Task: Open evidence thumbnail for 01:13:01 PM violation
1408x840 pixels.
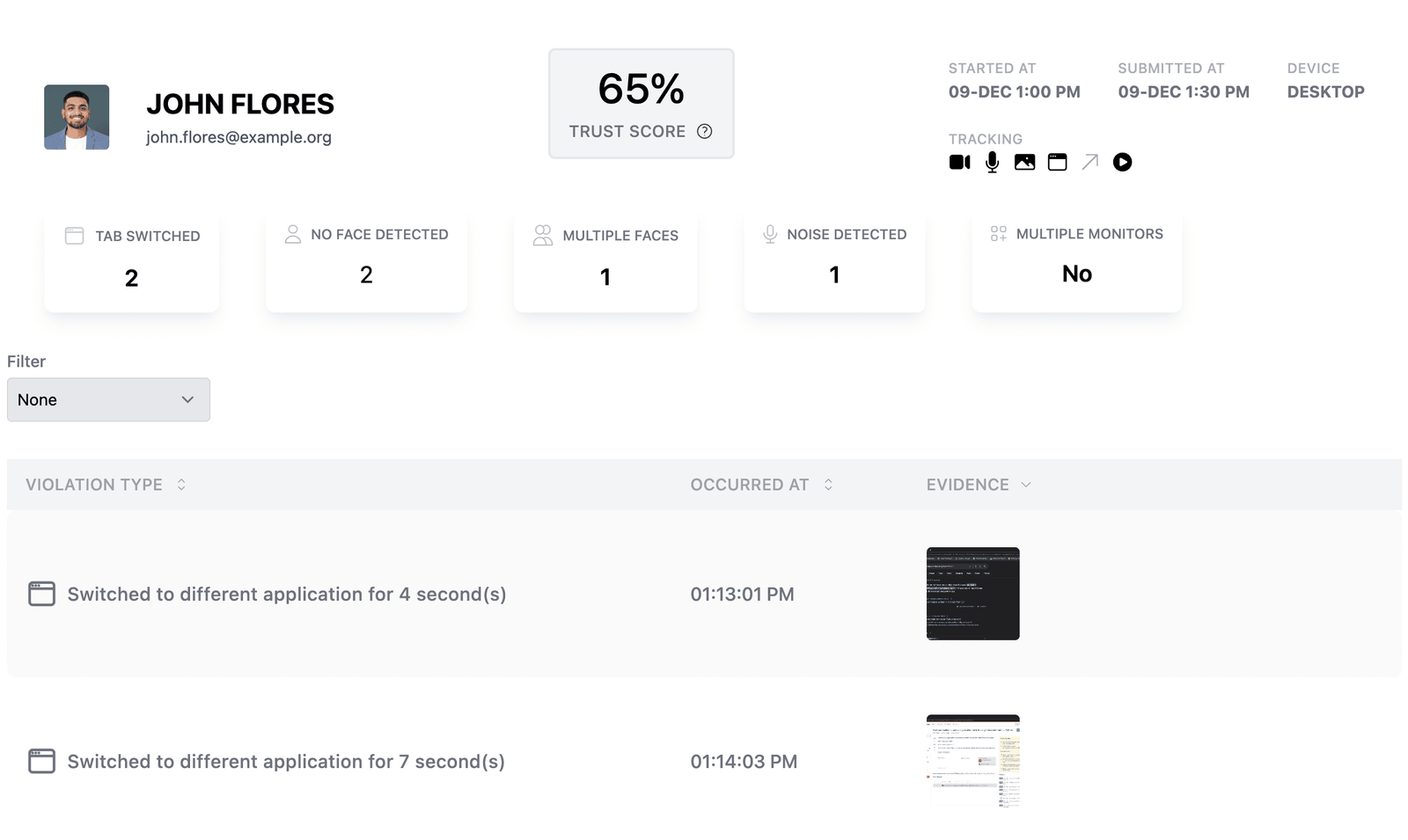Action: point(972,594)
